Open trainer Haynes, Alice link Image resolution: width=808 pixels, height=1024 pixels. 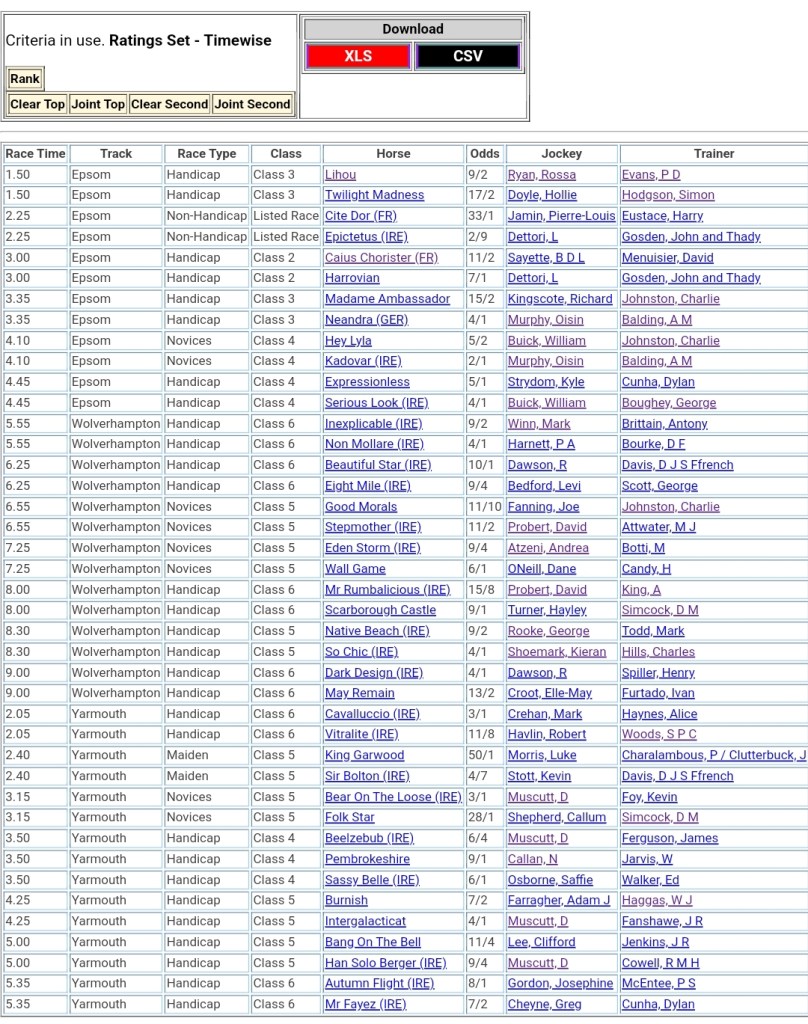(x=659, y=714)
